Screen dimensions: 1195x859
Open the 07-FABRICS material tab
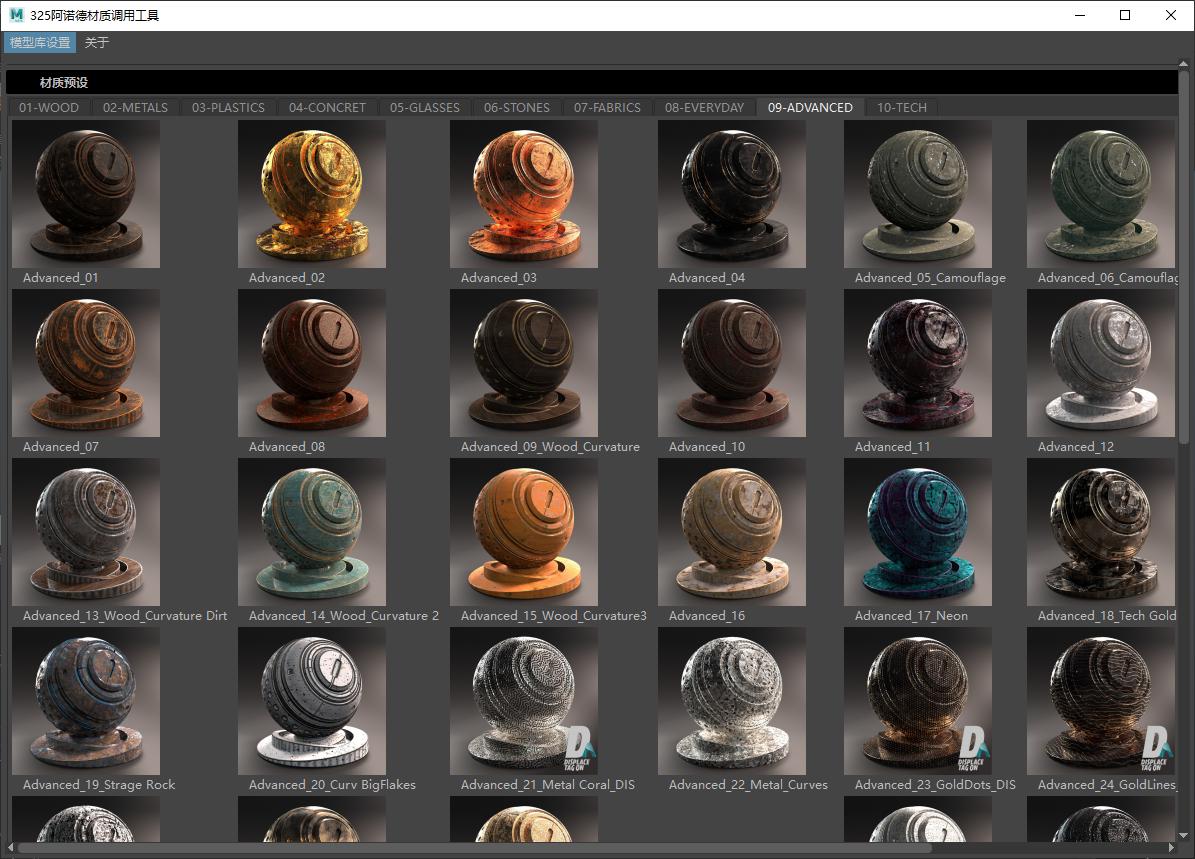click(x=607, y=108)
